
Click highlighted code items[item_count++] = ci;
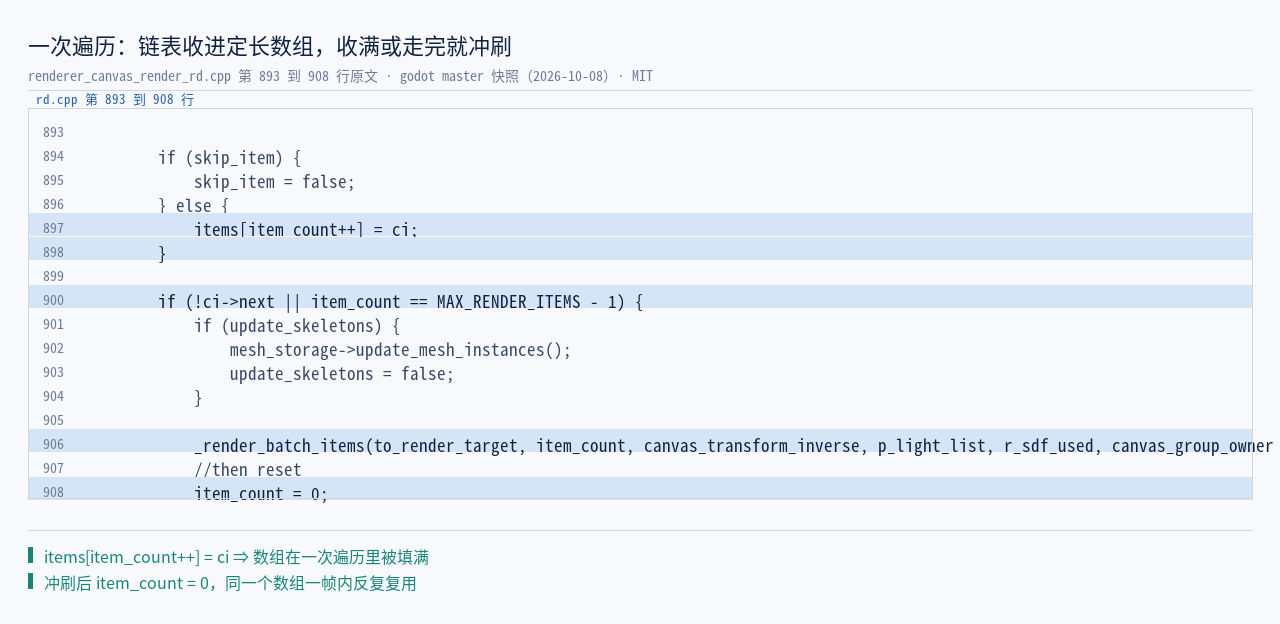[306, 230]
